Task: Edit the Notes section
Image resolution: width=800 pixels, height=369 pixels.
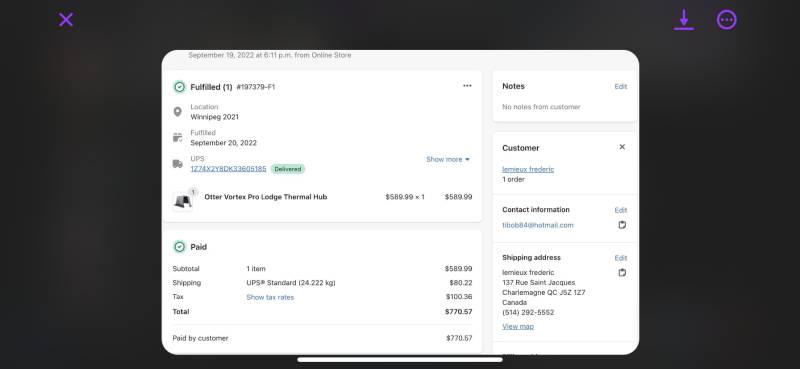Action: (x=620, y=87)
